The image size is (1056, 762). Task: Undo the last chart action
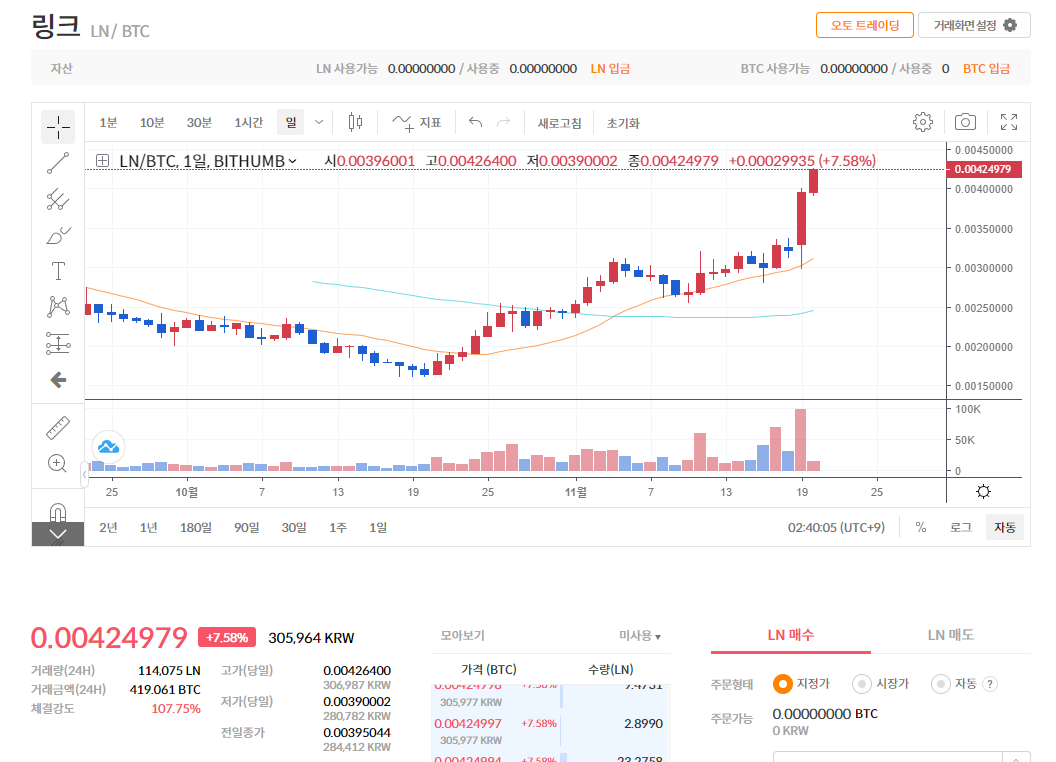pos(475,122)
